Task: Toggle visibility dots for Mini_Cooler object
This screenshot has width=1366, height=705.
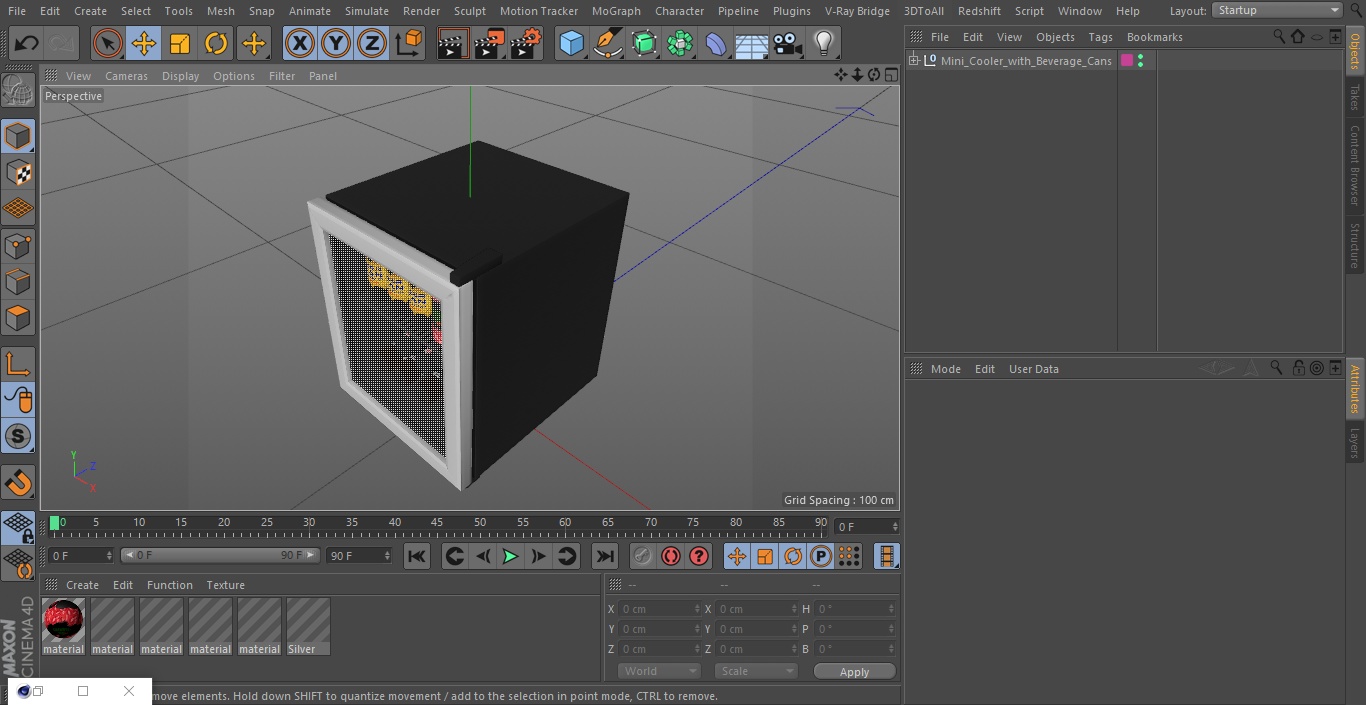Action: click(x=1140, y=61)
